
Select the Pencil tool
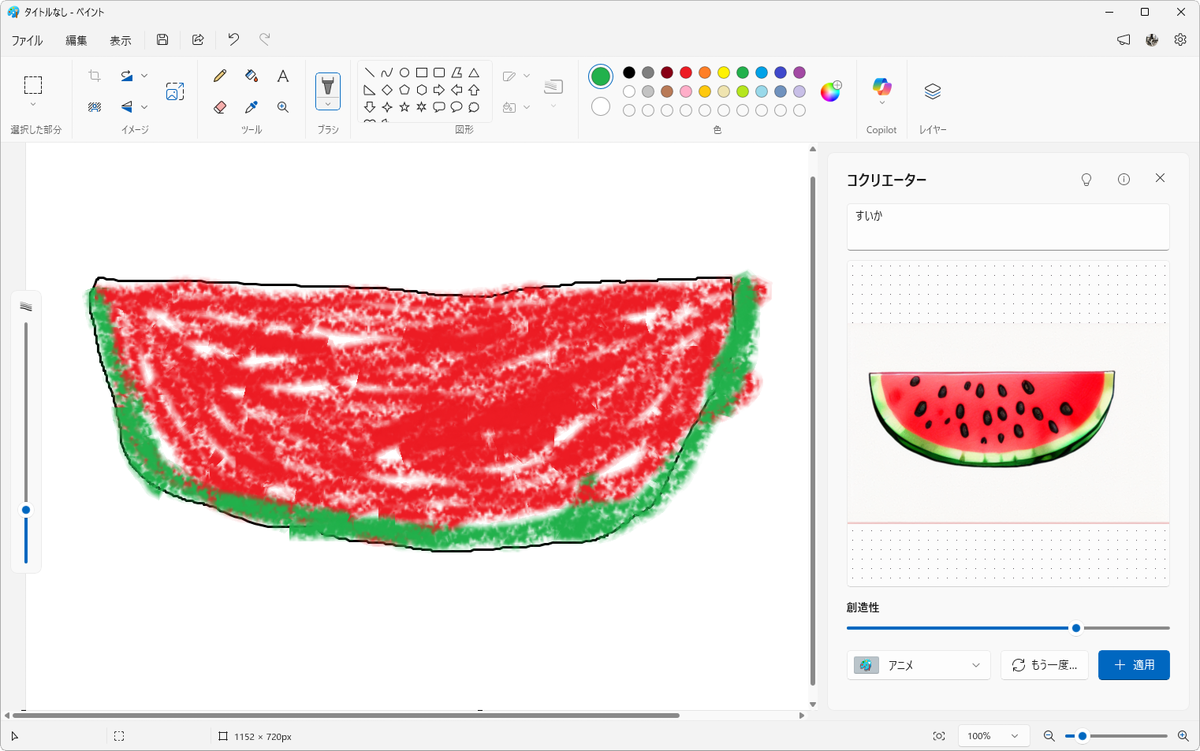220,76
